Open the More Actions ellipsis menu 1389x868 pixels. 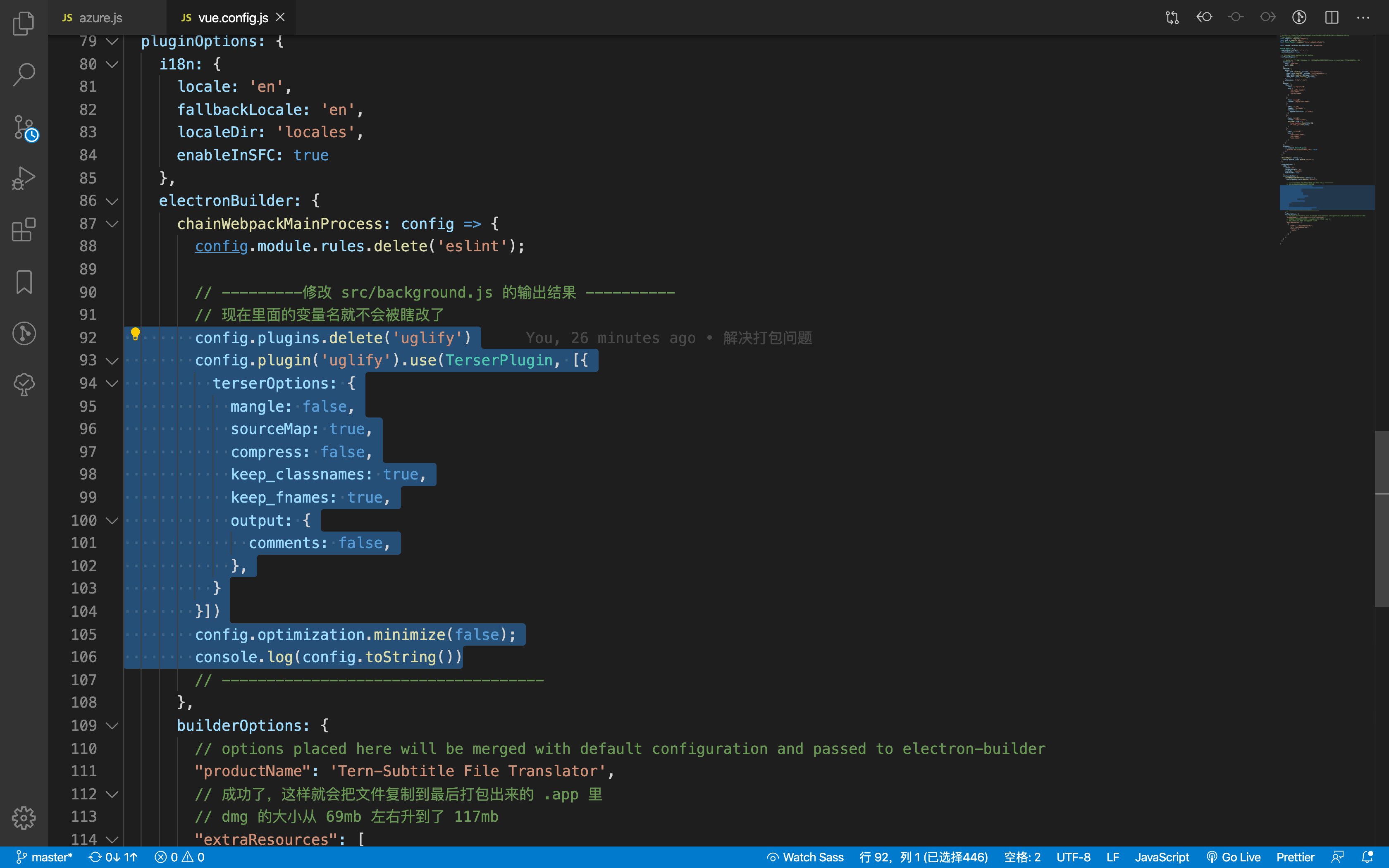(x=1363, y=17)
